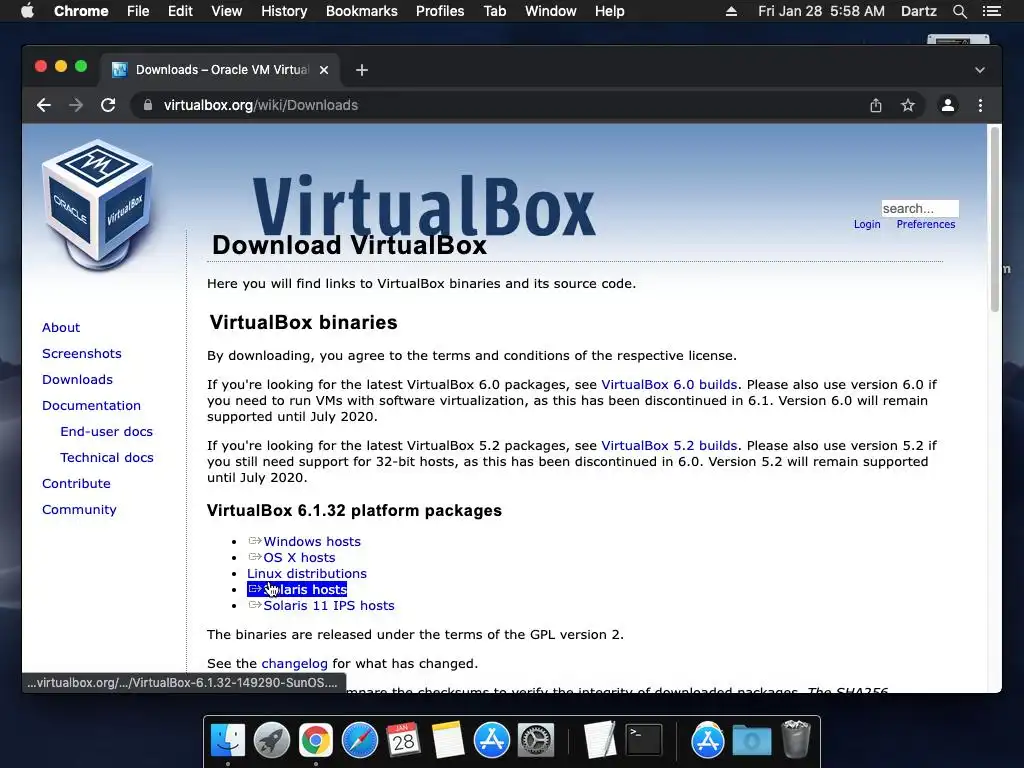
Task: Open the Window menu
Action: point(551,11)
